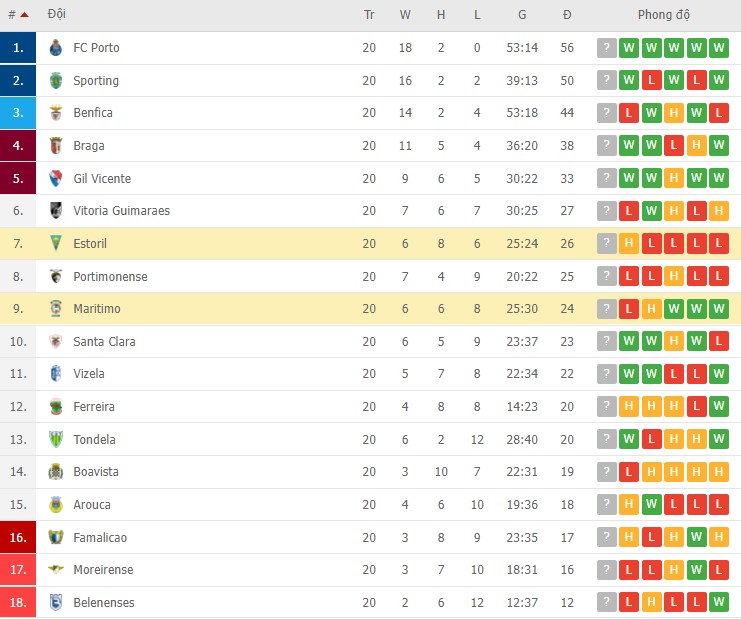Click the Braga club crest icon
Viewport: 741px width, 619px height.
[x=56, y=146]
